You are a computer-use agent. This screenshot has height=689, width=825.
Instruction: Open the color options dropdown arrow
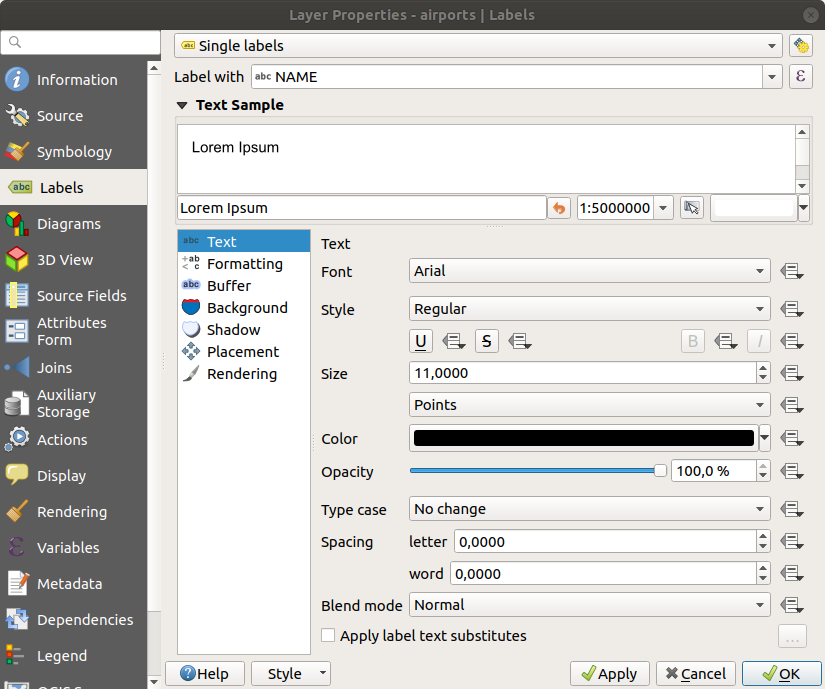pos(764,438)
